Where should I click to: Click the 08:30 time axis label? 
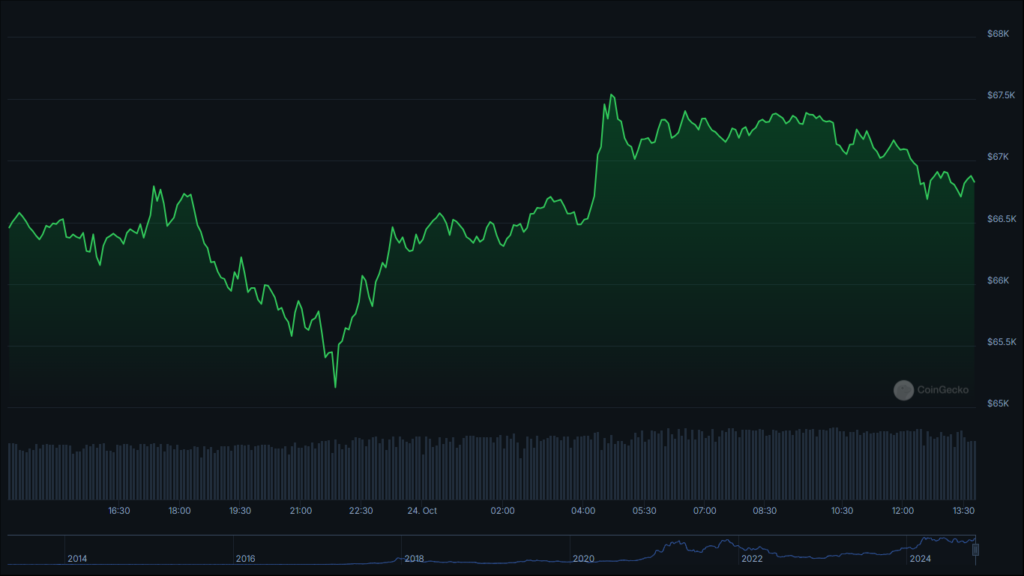point(764,511)
